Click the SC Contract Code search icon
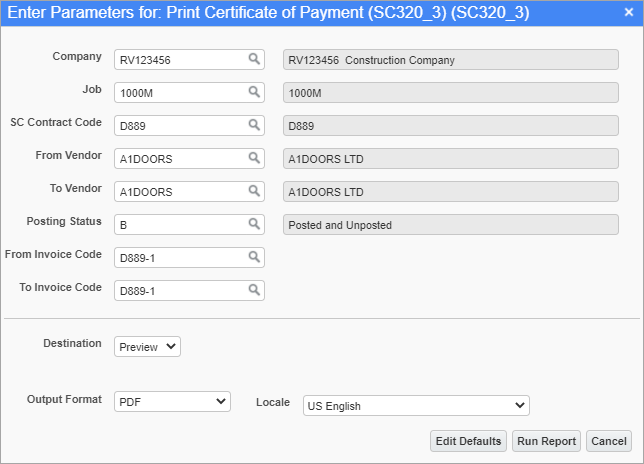 tap(254, 126)
